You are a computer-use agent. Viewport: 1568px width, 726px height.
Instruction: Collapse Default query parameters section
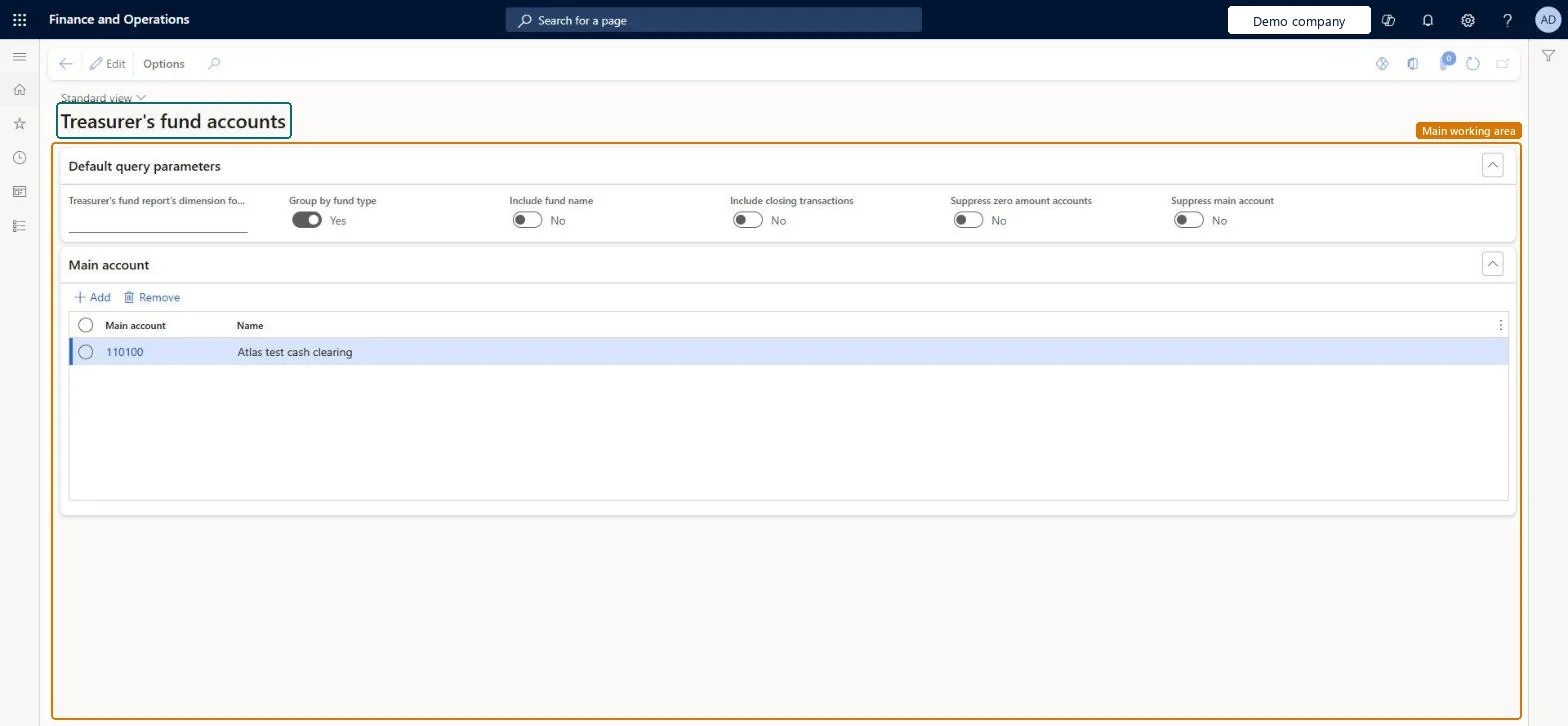click(x=1492, y=166)
